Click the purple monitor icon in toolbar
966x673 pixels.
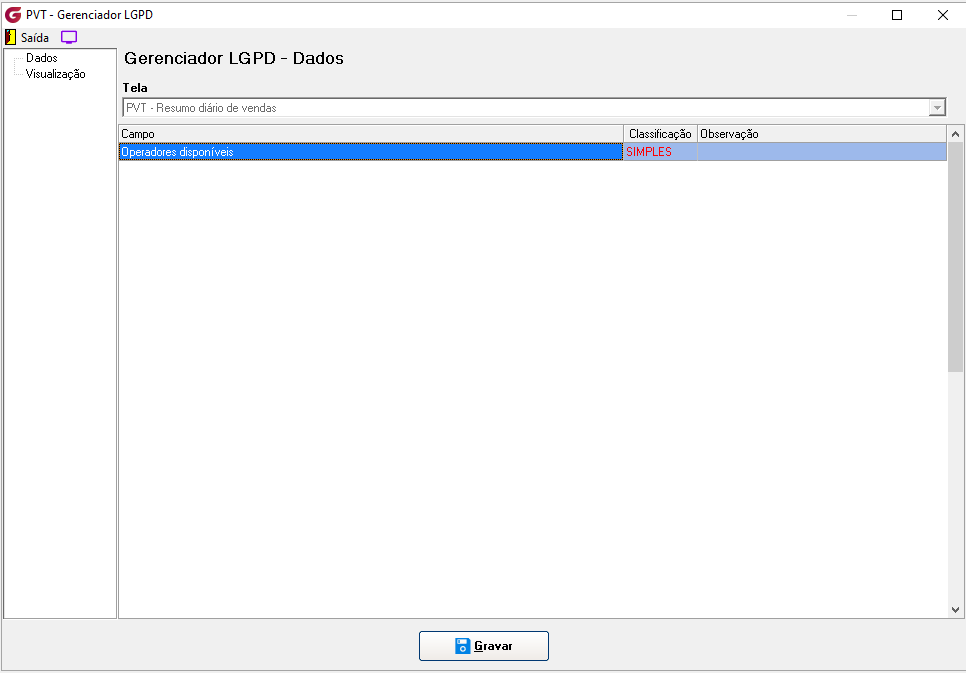pos(69,38)
